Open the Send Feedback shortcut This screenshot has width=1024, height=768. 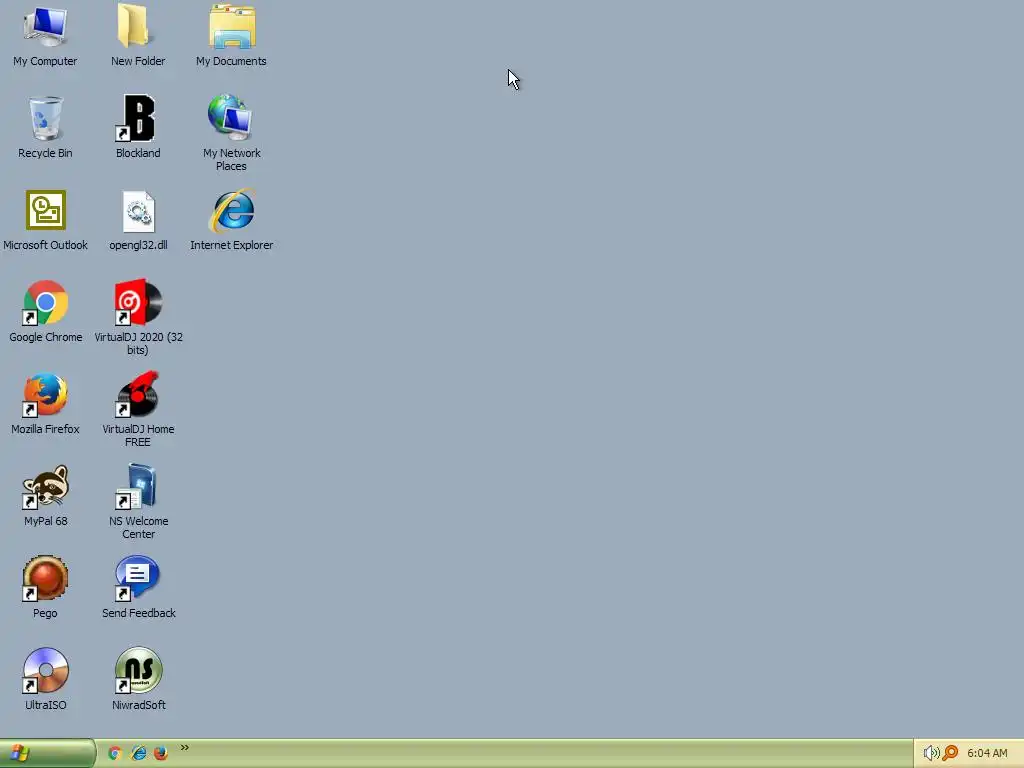click(x=138, y=579)
